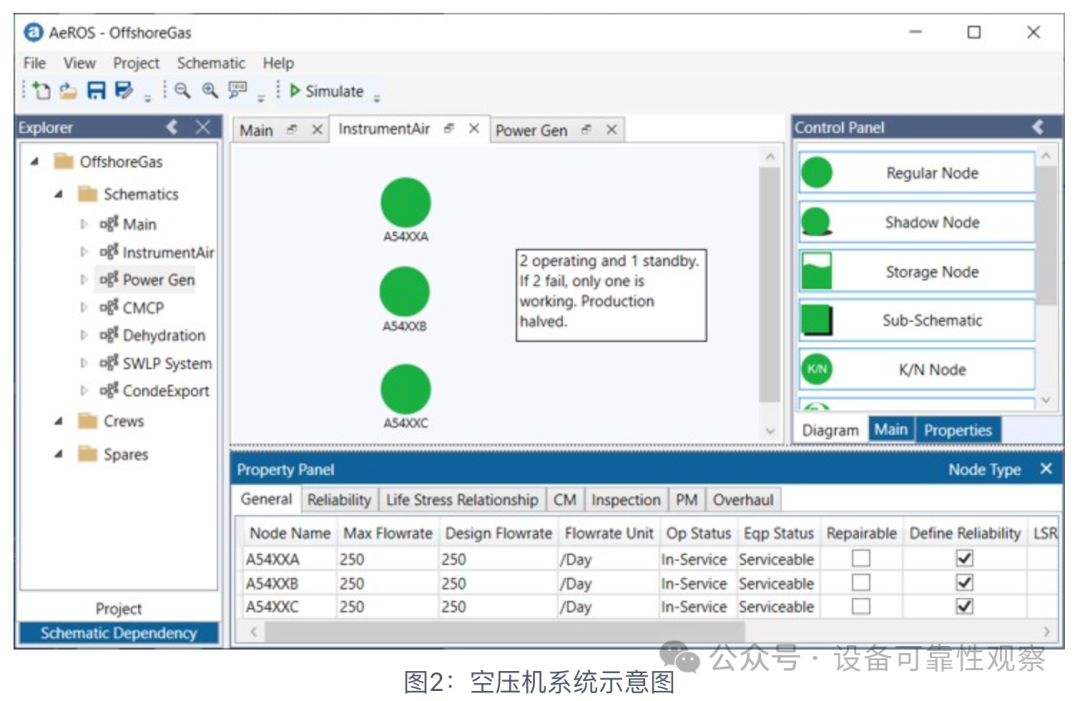
Task: Close the Explorer panel
Action: coord(203,127)
